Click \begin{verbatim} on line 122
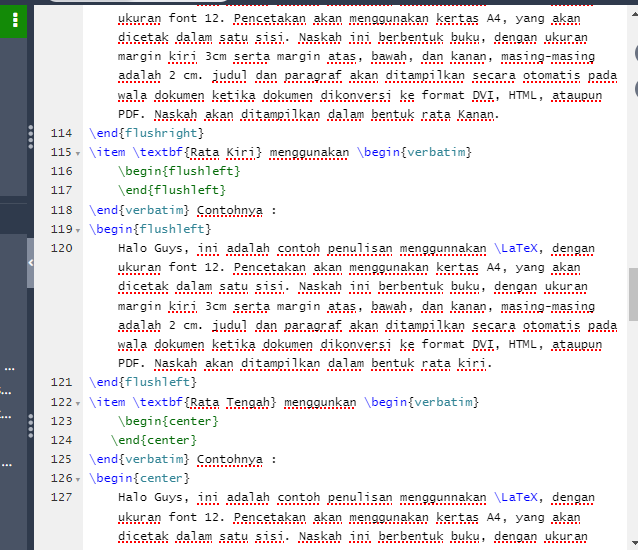This screenshot has width=638, height=550. pos(422,402)
